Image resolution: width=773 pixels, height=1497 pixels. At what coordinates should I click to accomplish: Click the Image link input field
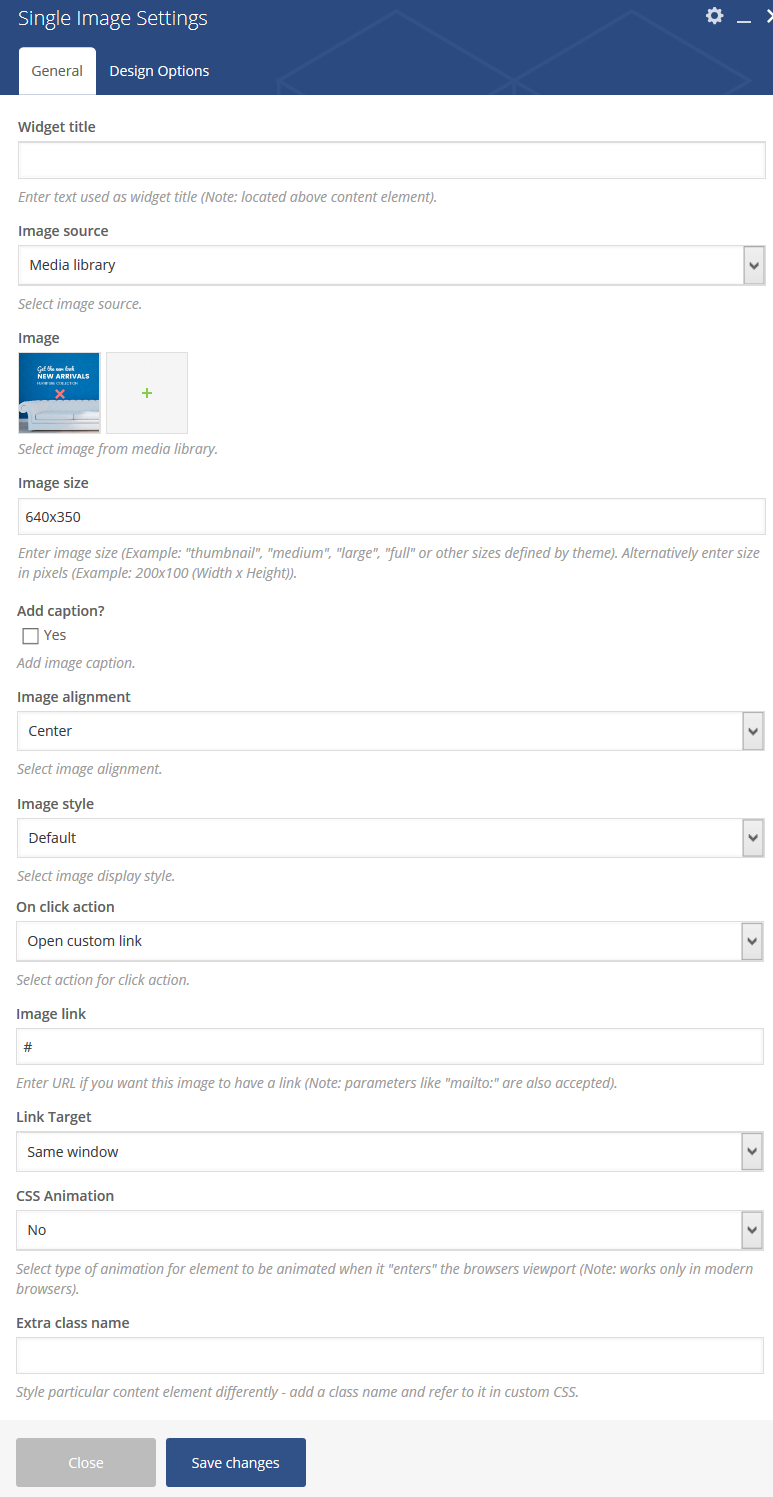point(390,1047)
